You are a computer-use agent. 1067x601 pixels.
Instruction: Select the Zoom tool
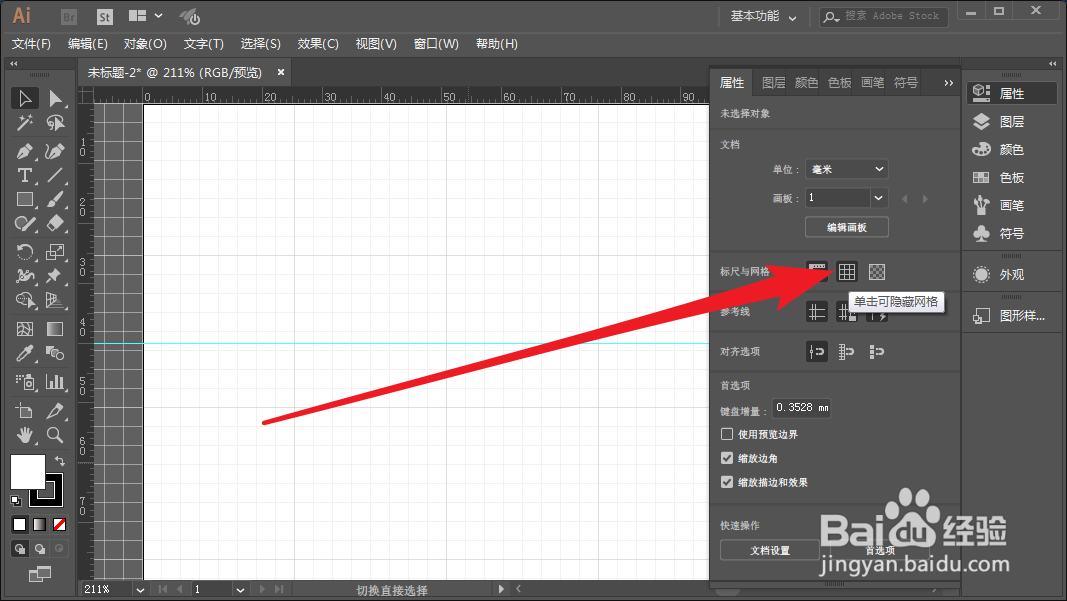[x=55, y=435]
